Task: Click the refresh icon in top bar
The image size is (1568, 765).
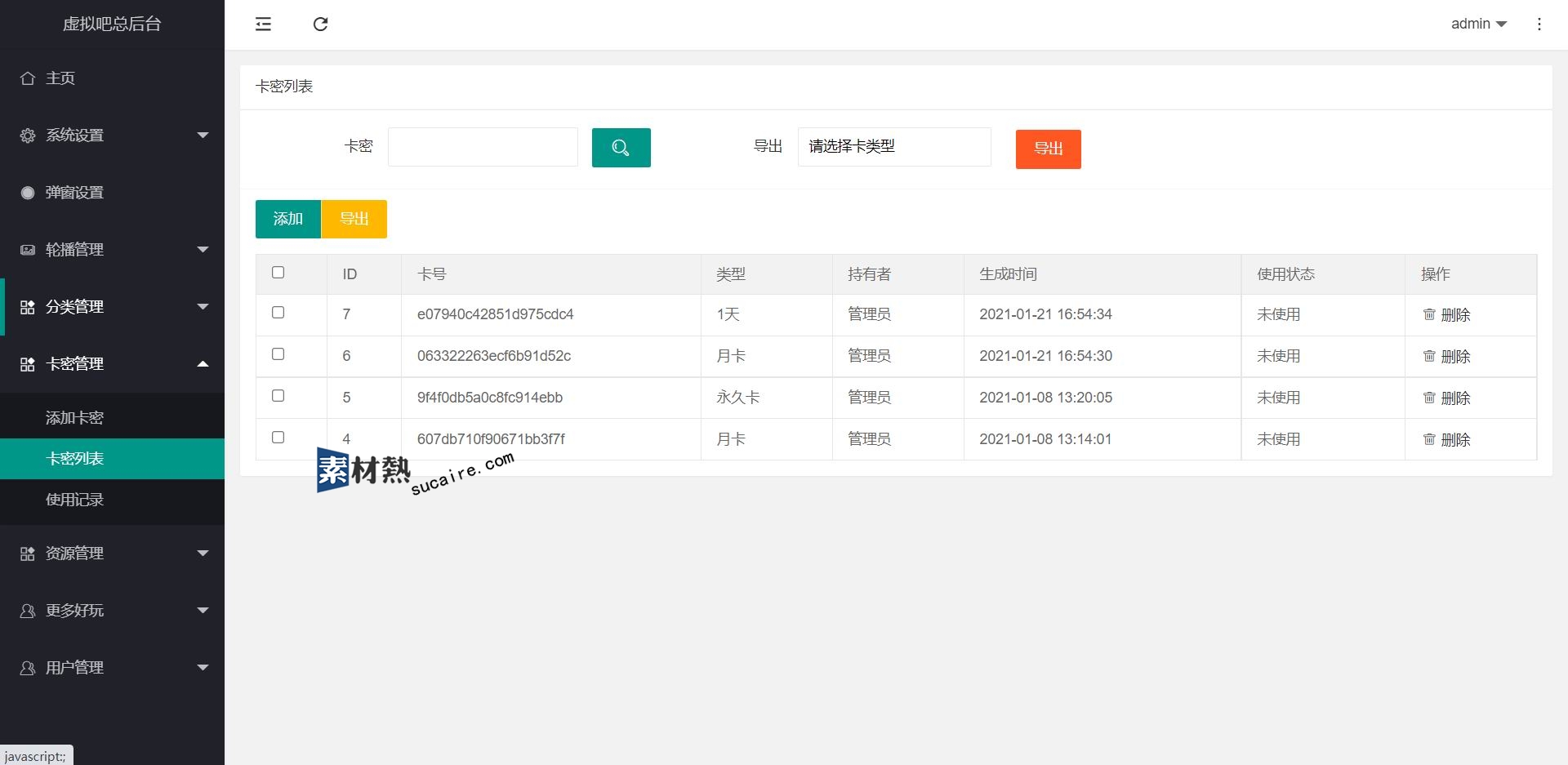Action: (x=320, y=24)
